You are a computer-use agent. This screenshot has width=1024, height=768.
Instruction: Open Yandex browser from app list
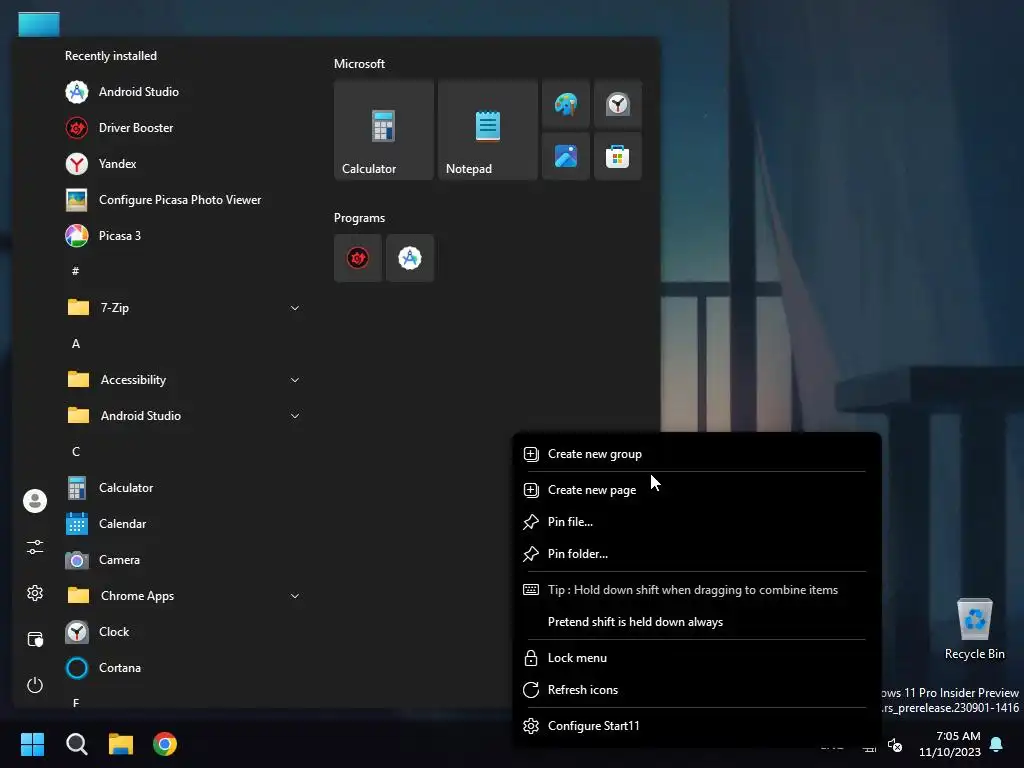[101, 164]
